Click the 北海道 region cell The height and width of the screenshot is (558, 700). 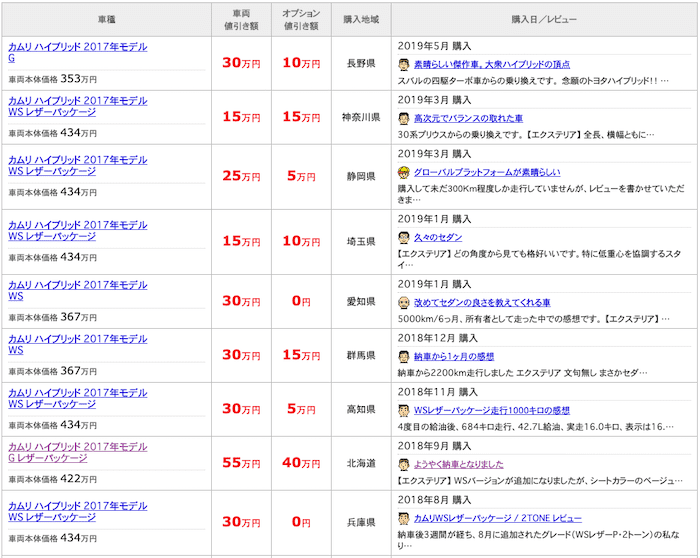361,463
